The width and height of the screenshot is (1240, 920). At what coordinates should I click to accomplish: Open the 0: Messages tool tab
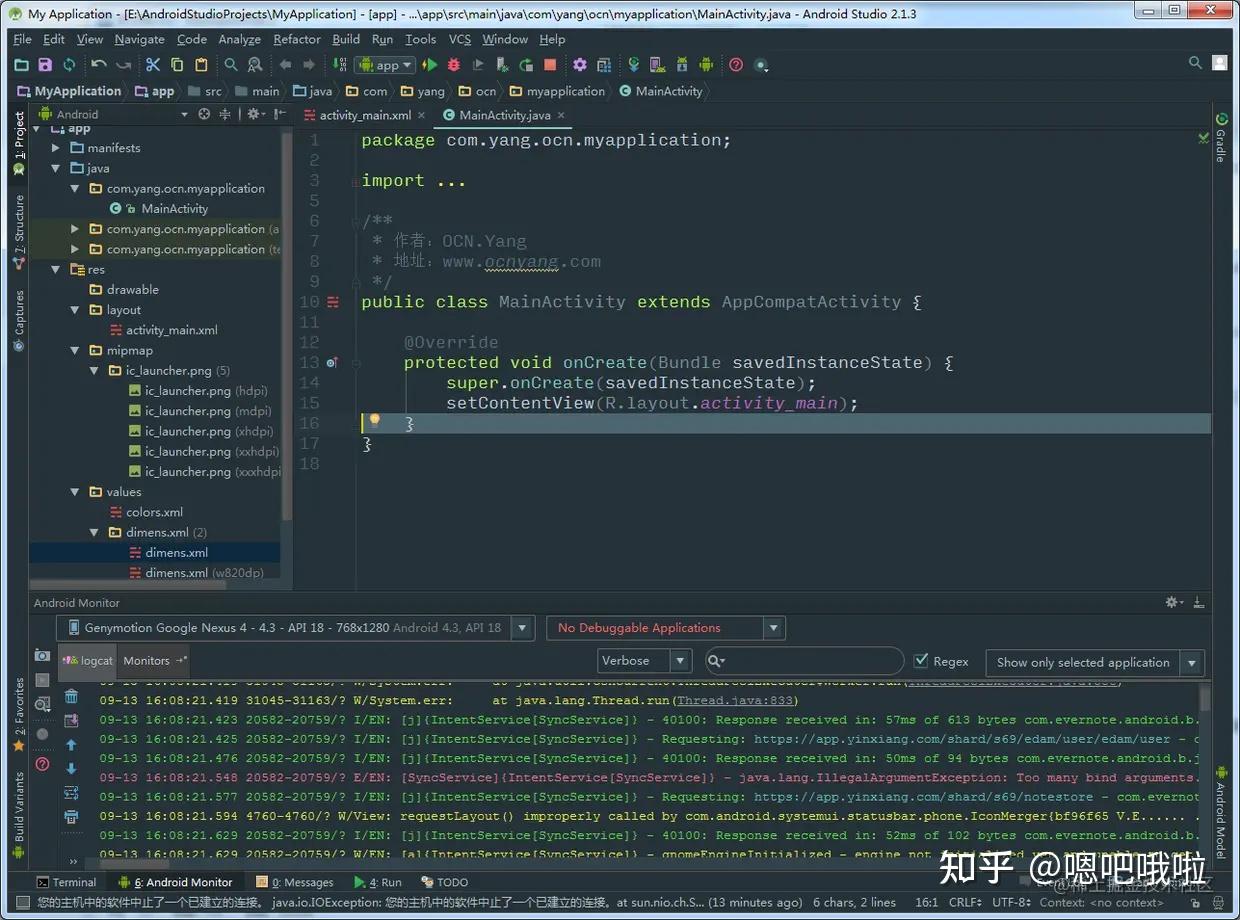tap(295, 882)
